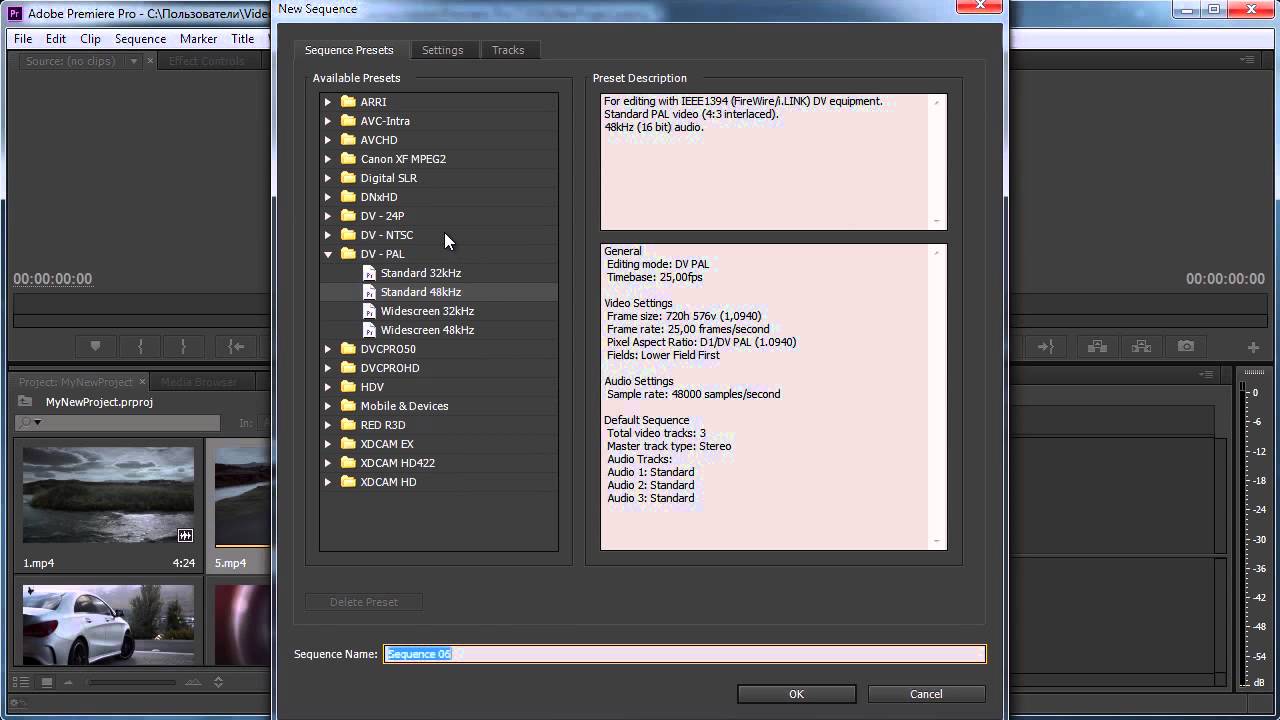
Task: Expand the XDCAM HD folder arrow
Action: pos(327,482)
